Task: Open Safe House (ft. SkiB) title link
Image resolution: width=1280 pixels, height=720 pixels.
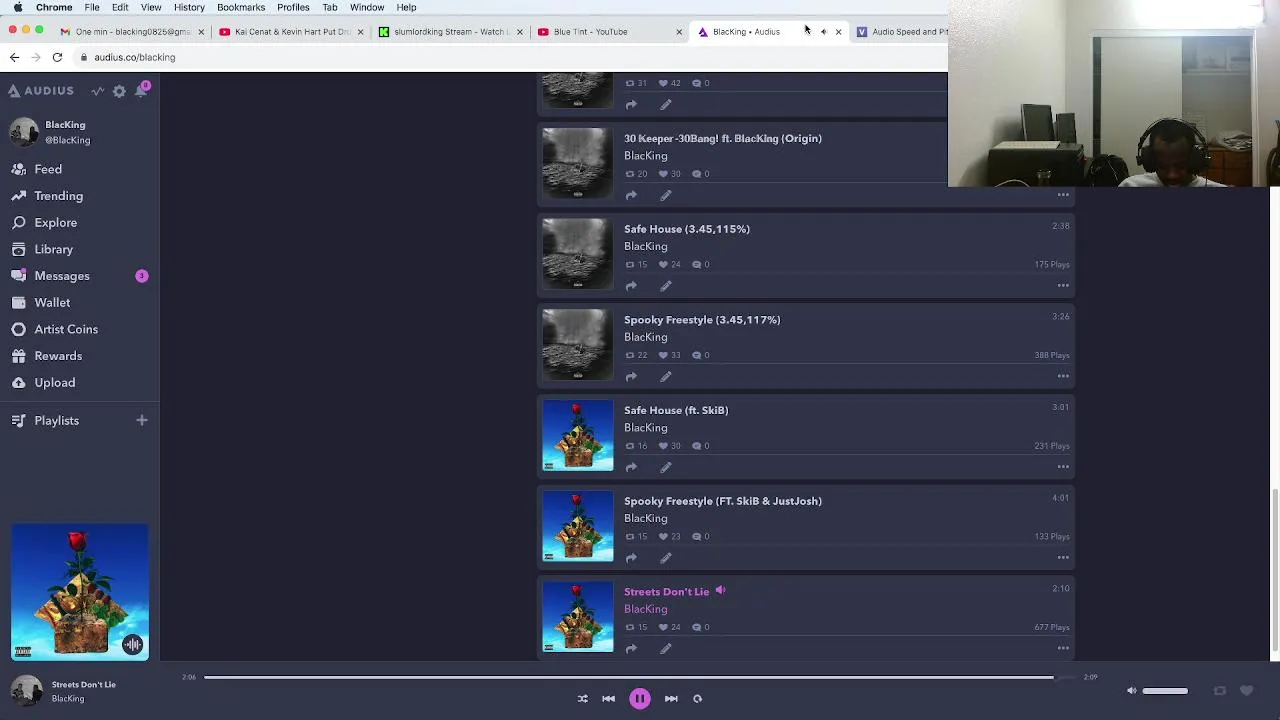Action: (x=676, y=410)
